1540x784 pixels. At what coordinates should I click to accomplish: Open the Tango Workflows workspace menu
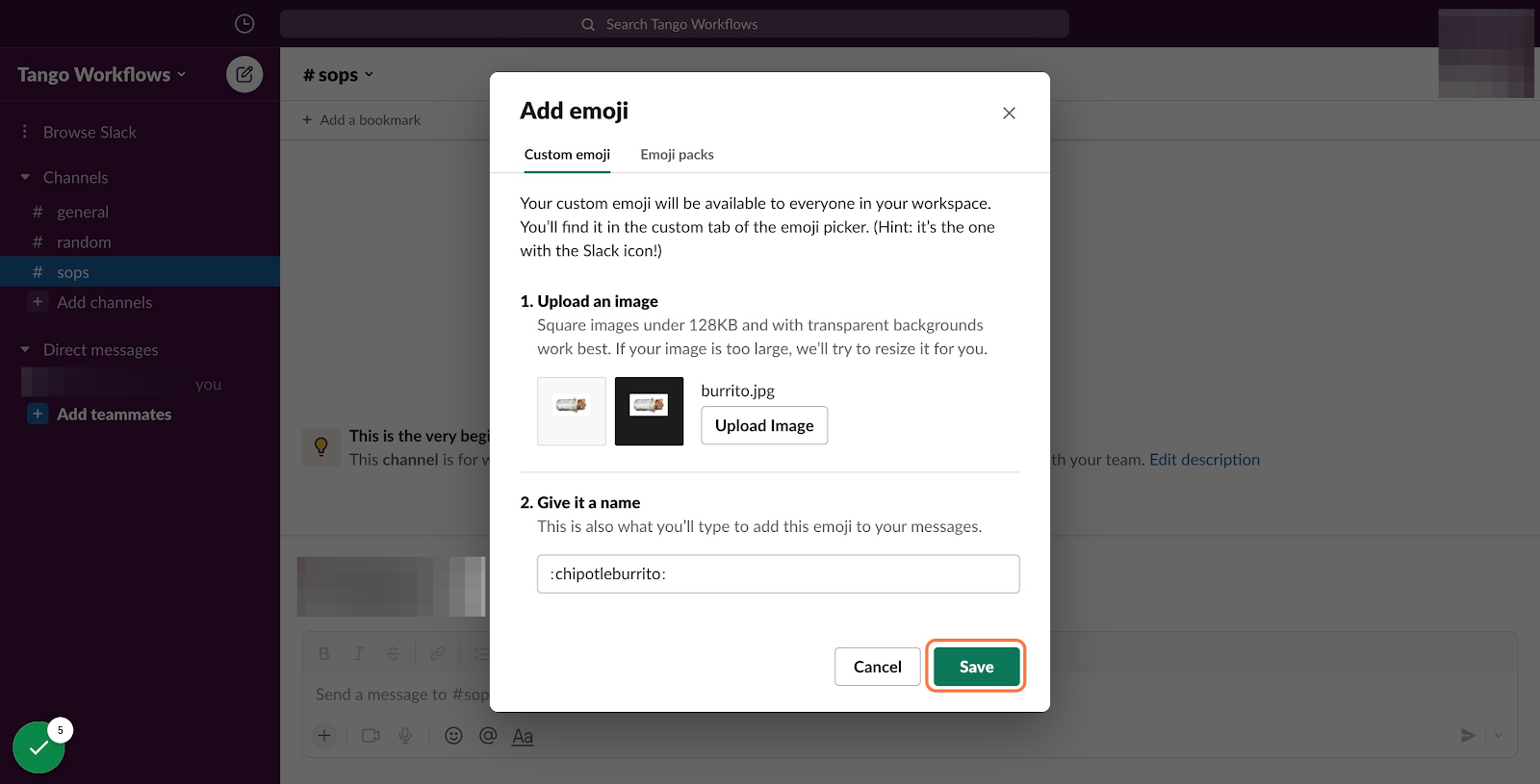[x=101, y=75]
